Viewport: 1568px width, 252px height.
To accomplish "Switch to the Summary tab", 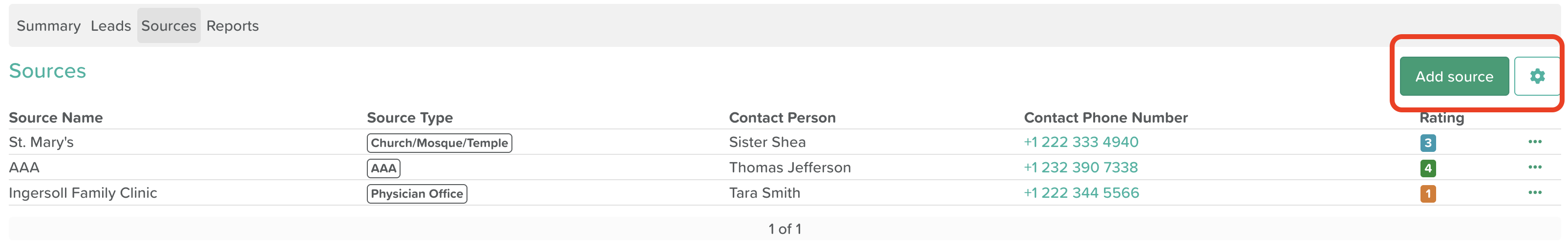I will pos(49,25).
